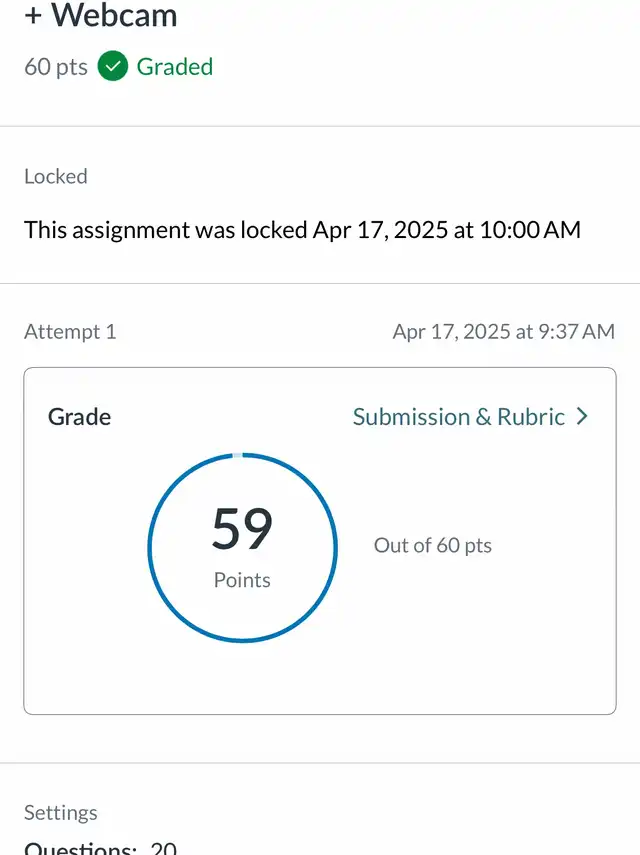This screenshot has width=640, height=855.
Task: Tap the Graded status text
Action: pyautogui.click(x=175, y=67)
